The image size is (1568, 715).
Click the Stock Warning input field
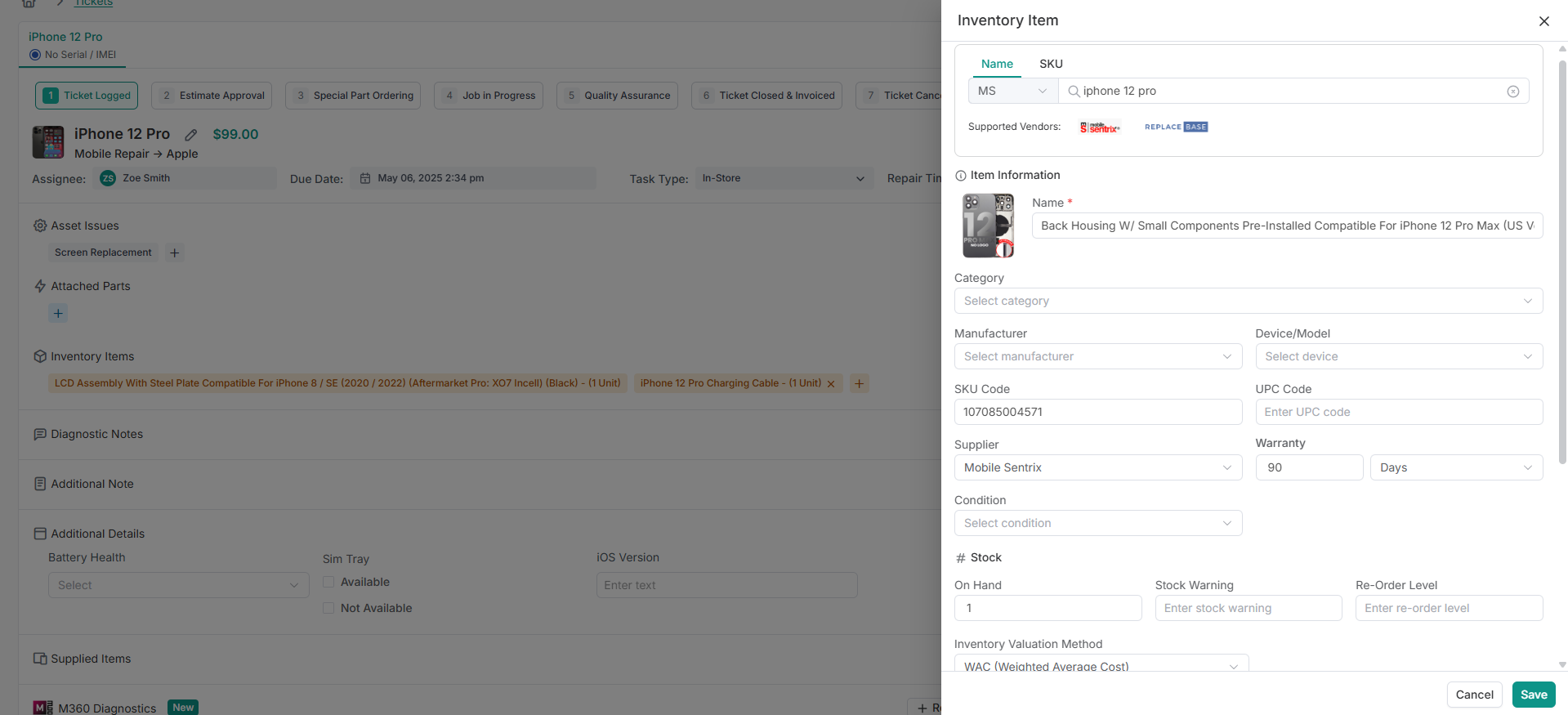click(x=1249, y=608)
